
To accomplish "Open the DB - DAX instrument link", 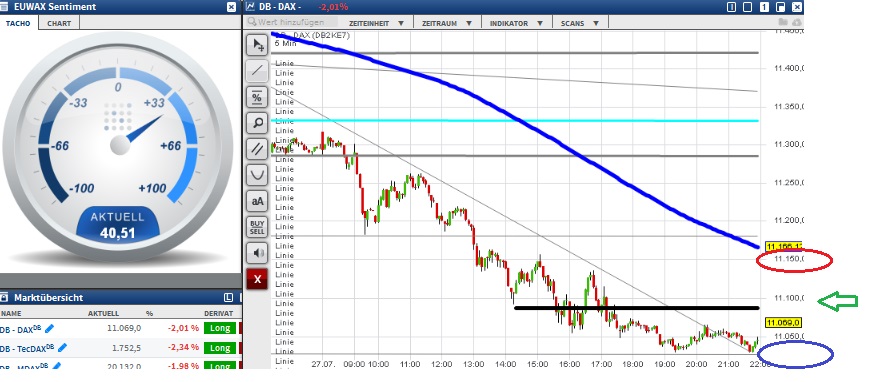I will (20, 329).
